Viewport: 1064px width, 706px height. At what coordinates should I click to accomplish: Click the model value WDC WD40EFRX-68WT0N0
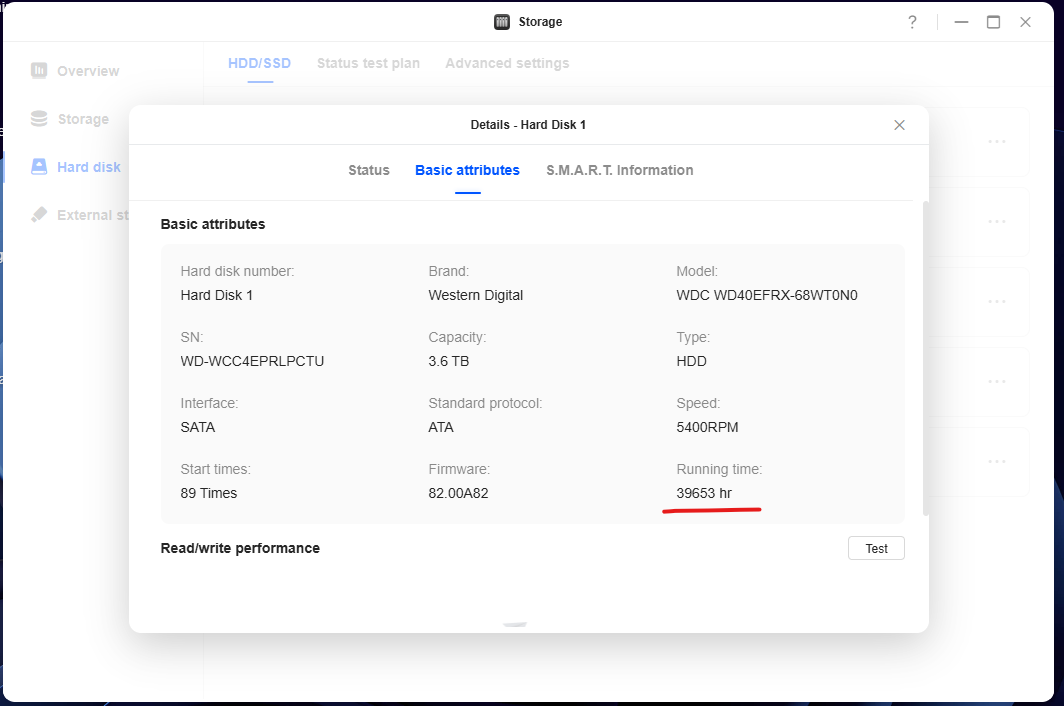point(767,295)
